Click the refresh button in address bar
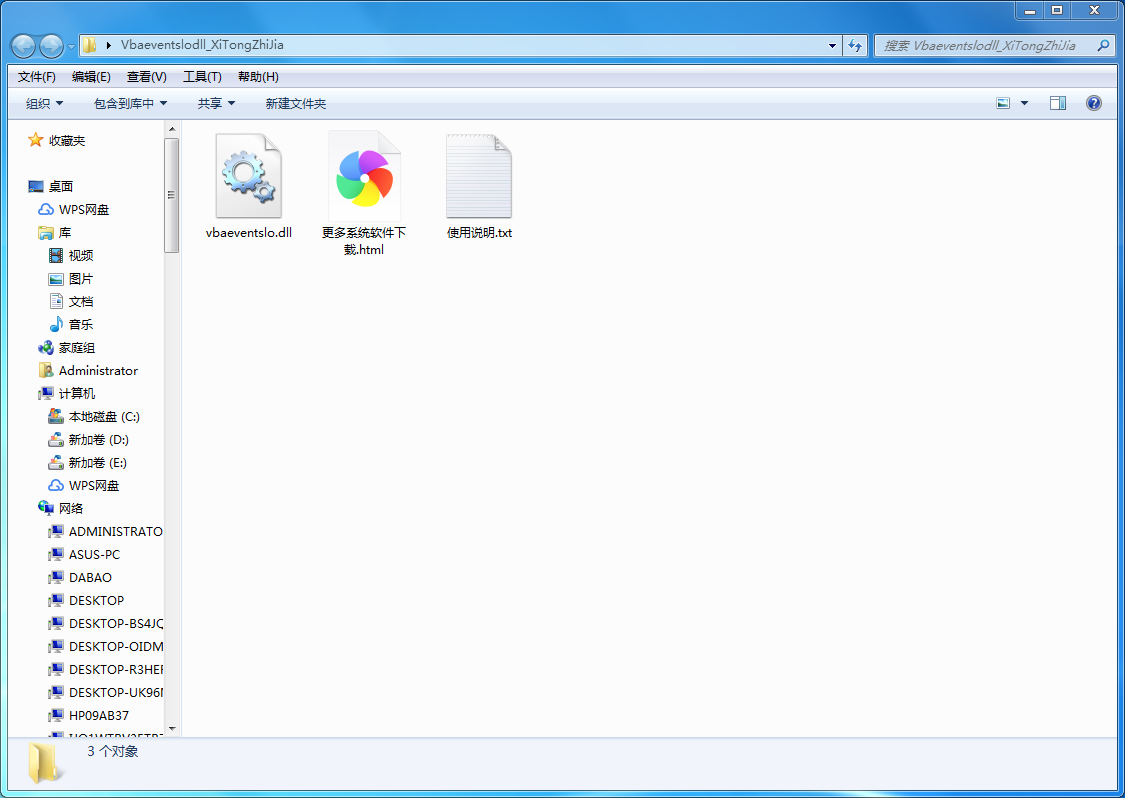 click(855, 45)
